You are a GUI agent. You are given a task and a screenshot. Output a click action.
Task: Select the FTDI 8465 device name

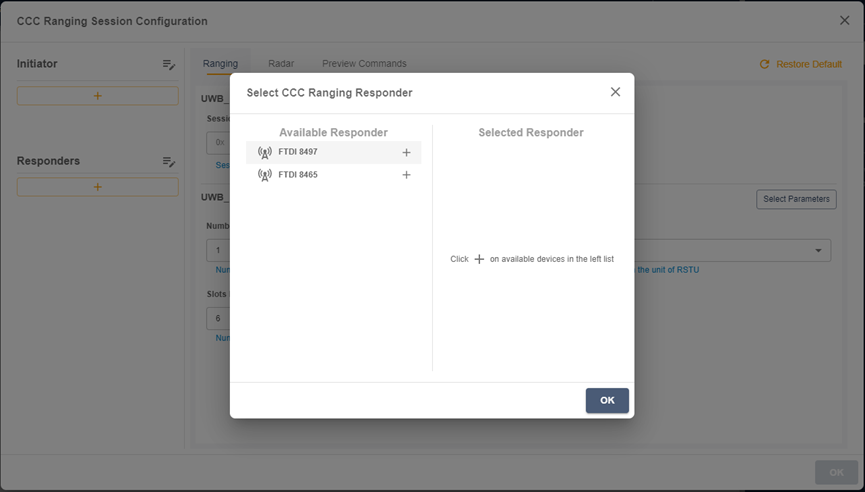pos(298,175)
